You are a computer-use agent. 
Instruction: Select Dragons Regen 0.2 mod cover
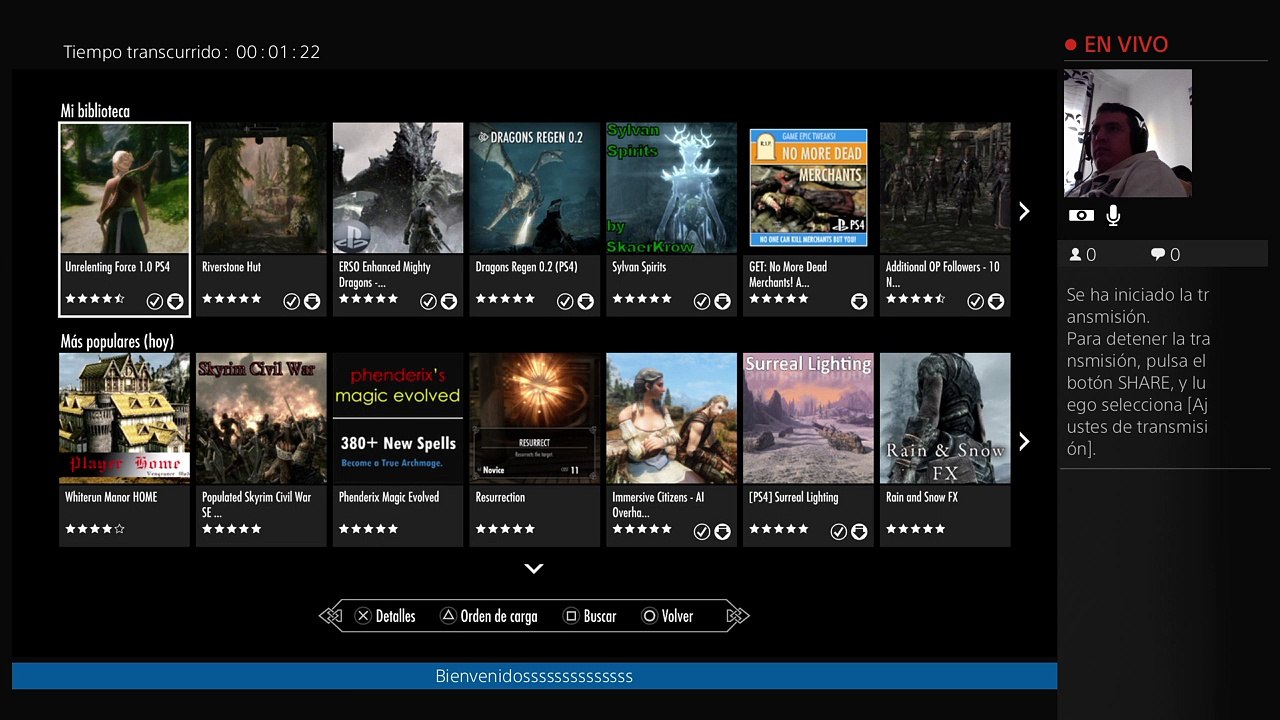[535, 188]
